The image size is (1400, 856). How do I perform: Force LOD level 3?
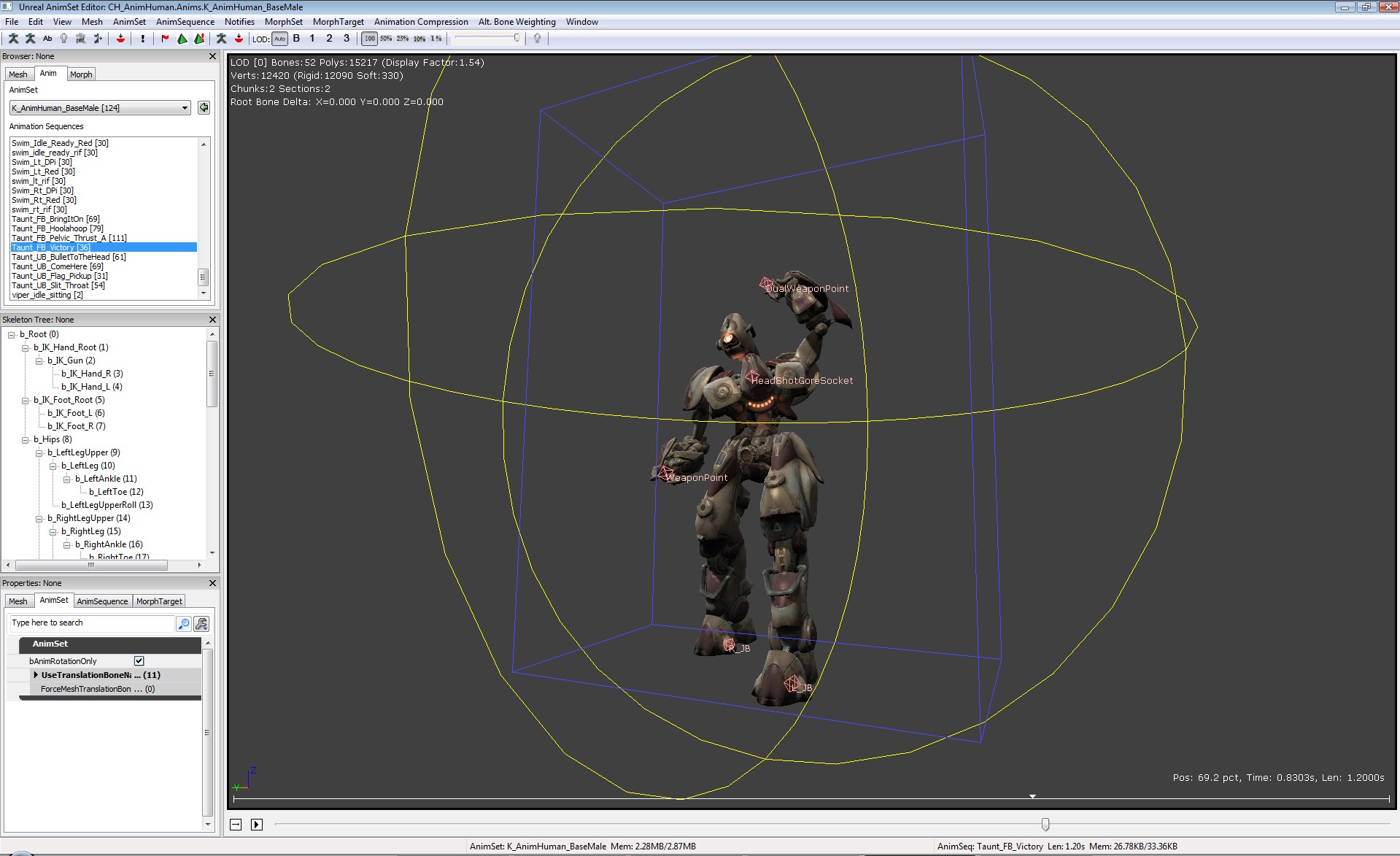coord(347,39)
